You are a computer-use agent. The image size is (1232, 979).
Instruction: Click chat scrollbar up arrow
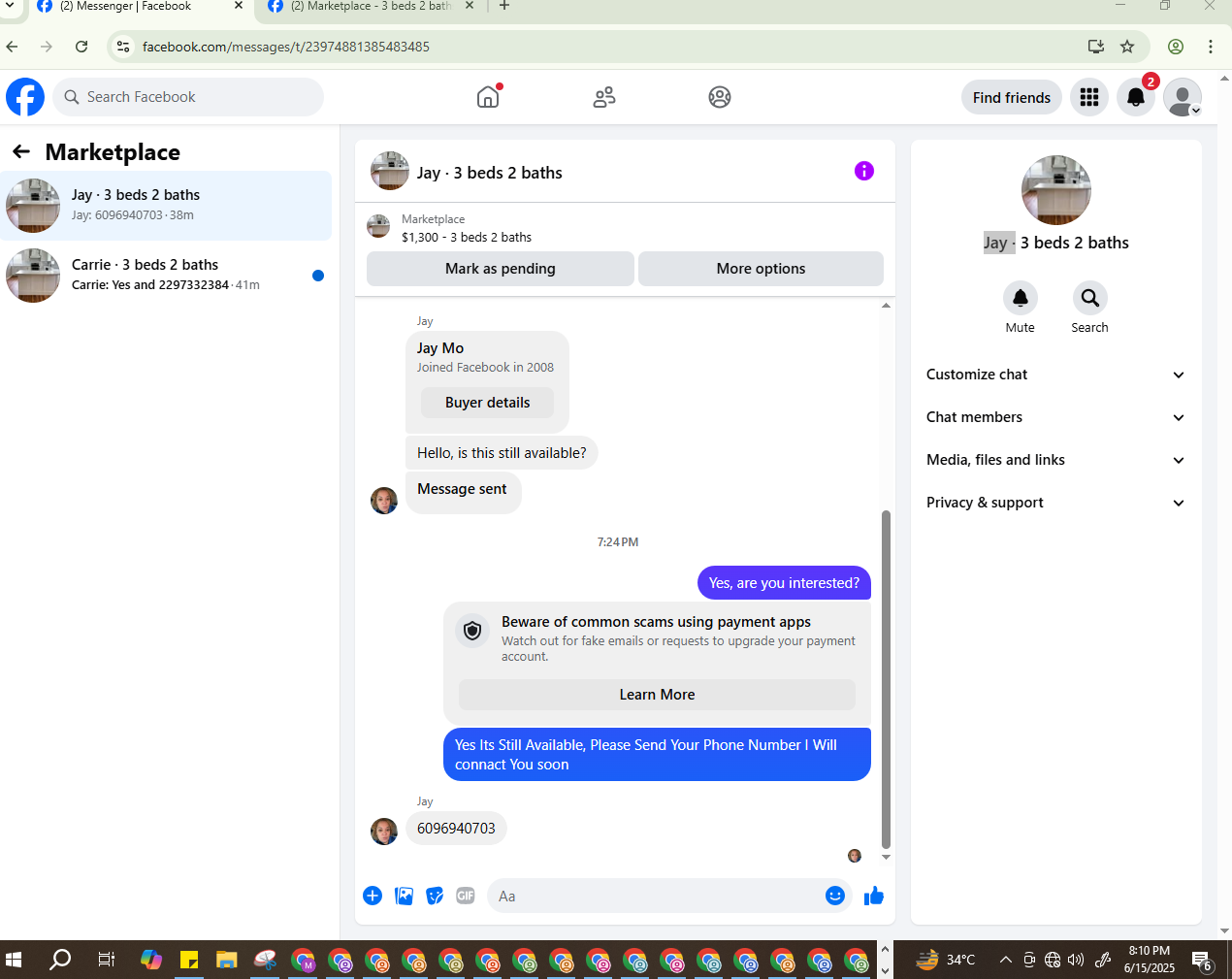coord(886,306)
